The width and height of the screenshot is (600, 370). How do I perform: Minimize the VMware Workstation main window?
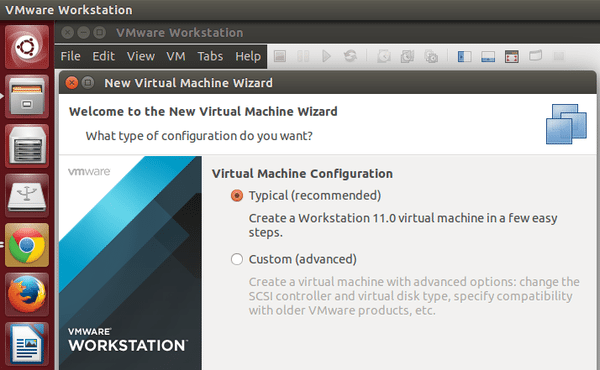83,33
